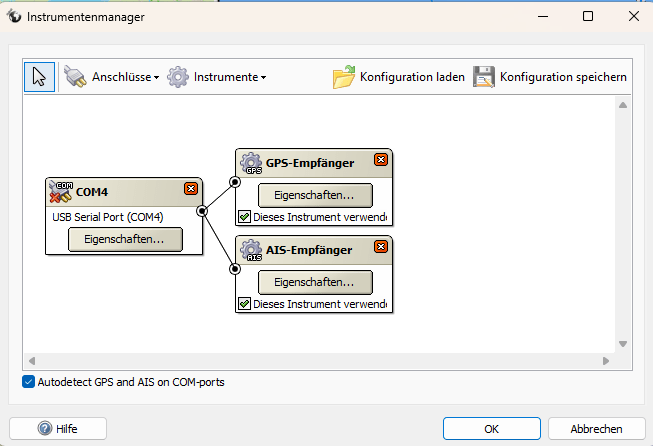
Task: Click the Konfiguration speichern floppy disk icon
Action: 484,77
